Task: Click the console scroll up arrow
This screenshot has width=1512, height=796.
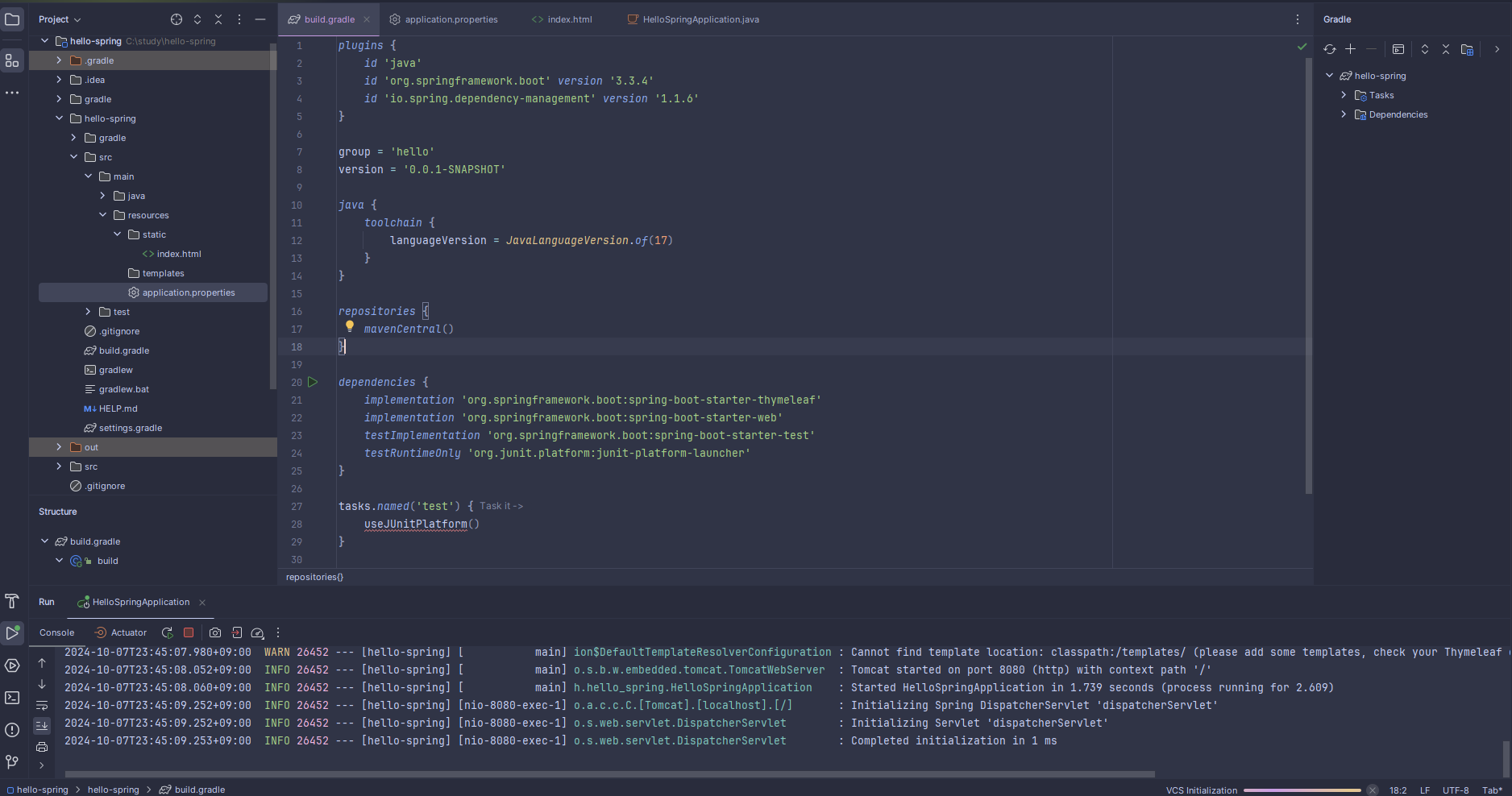Action: click(42, 663)
